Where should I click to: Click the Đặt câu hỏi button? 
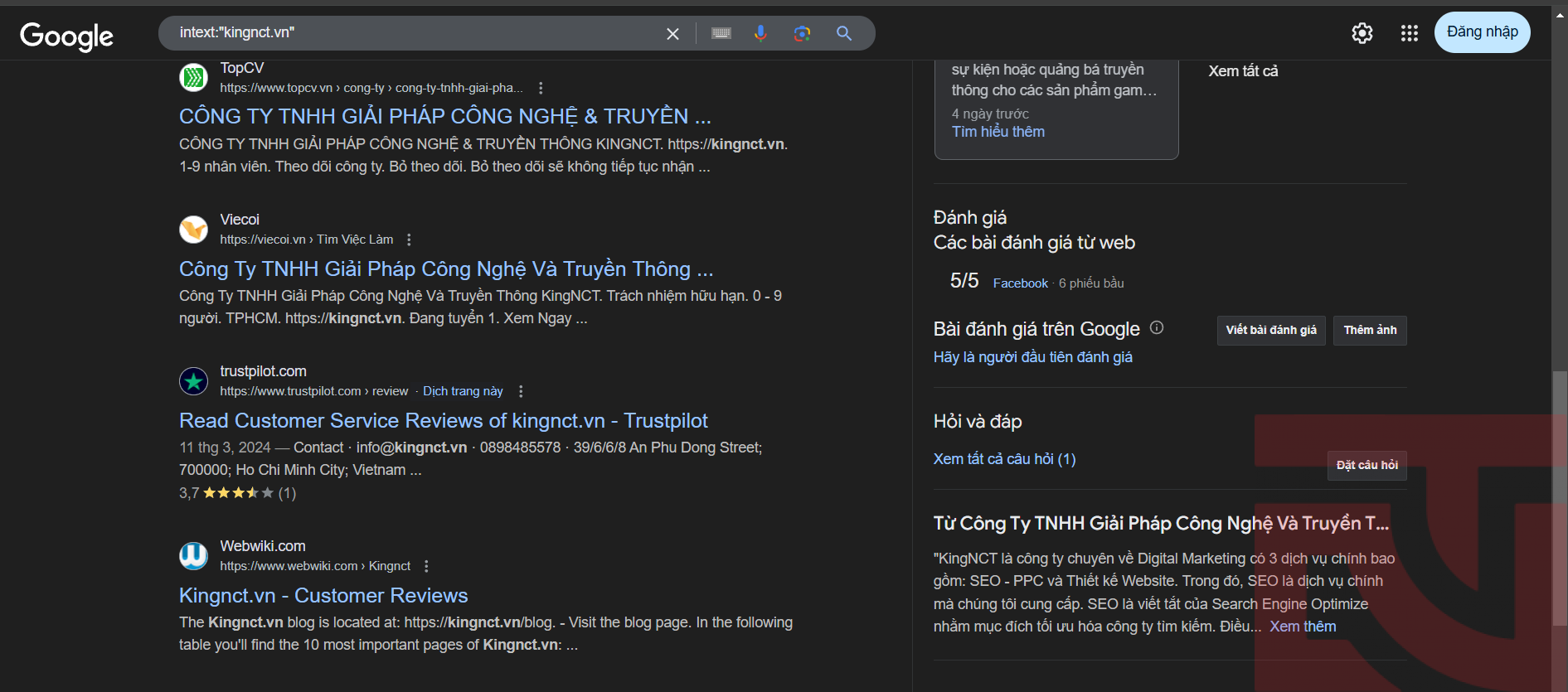pos(1367,465)
